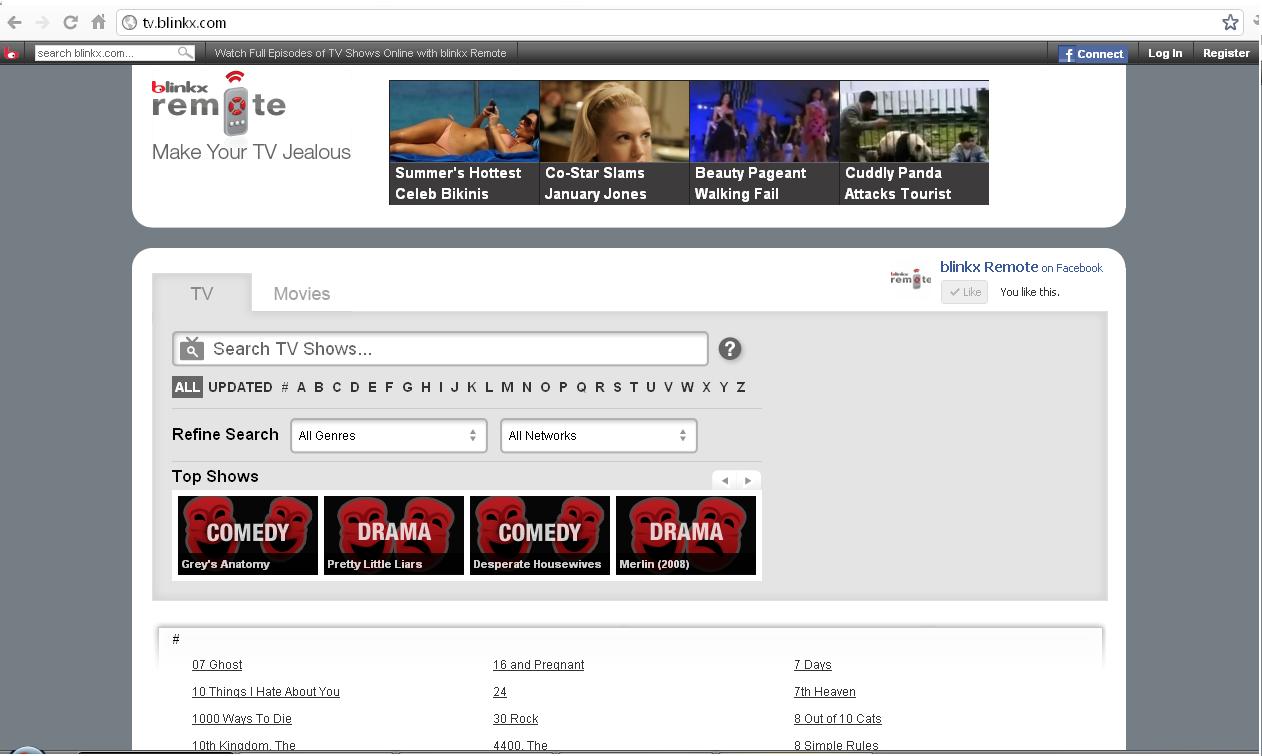Reload the page with the refresh icon

[70, 22]
